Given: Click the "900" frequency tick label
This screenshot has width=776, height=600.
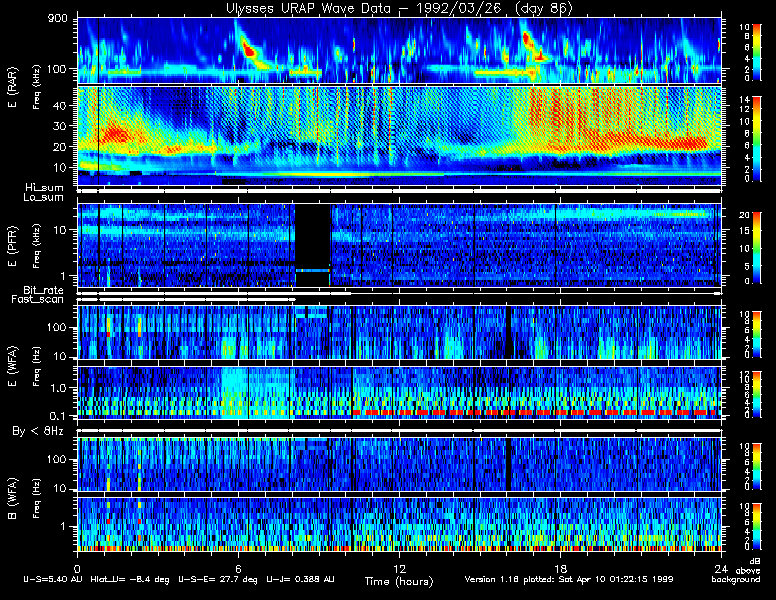Looking at the screenshot, I should click(x=58, y=19).
